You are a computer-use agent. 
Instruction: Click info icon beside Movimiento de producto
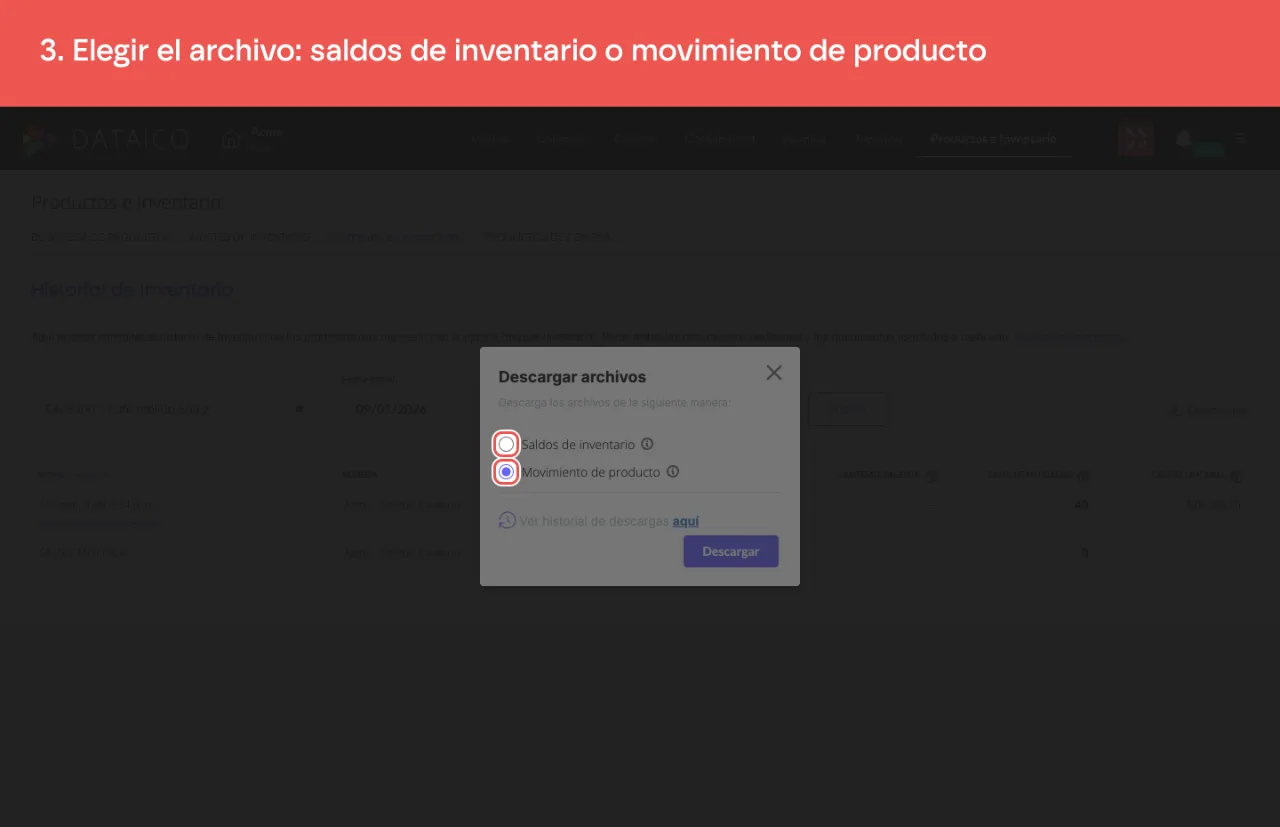click(673, 472)
